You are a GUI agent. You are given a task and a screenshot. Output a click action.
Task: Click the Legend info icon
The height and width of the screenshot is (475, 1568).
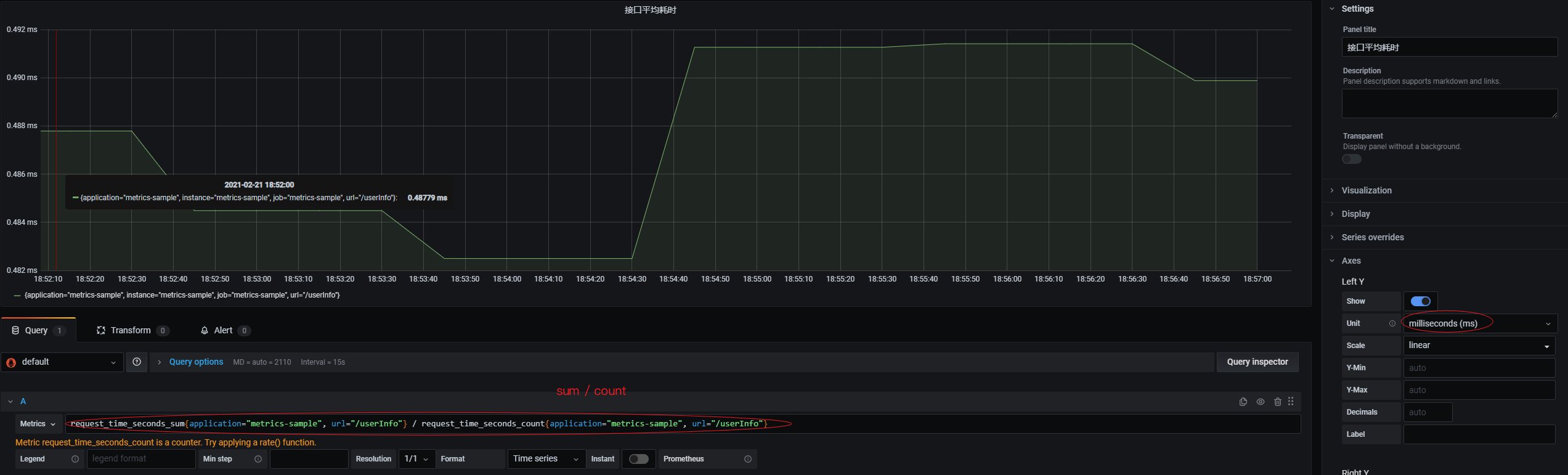pyautogui.click(x=75, y=459)
